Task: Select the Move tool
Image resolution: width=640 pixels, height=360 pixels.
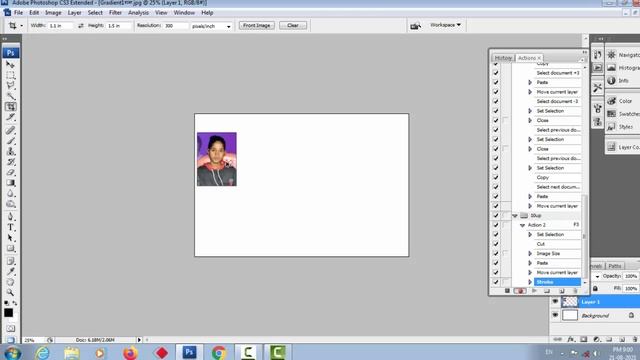Action: click(x=10, y=65)
